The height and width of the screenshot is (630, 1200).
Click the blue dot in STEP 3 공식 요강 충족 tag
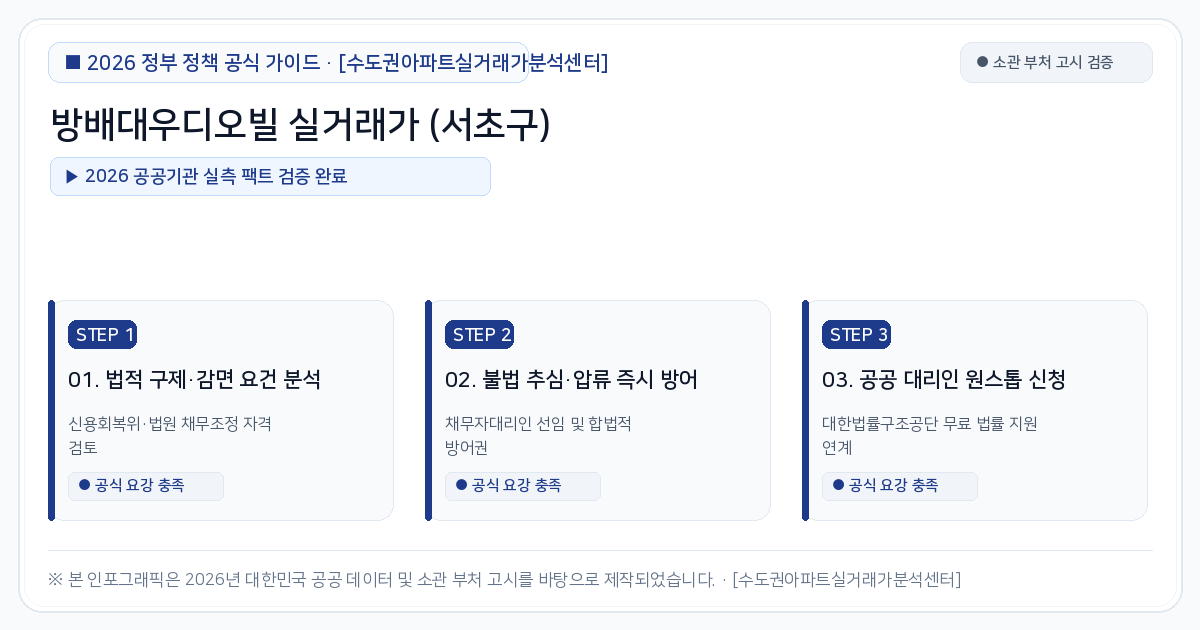point(838,485)
